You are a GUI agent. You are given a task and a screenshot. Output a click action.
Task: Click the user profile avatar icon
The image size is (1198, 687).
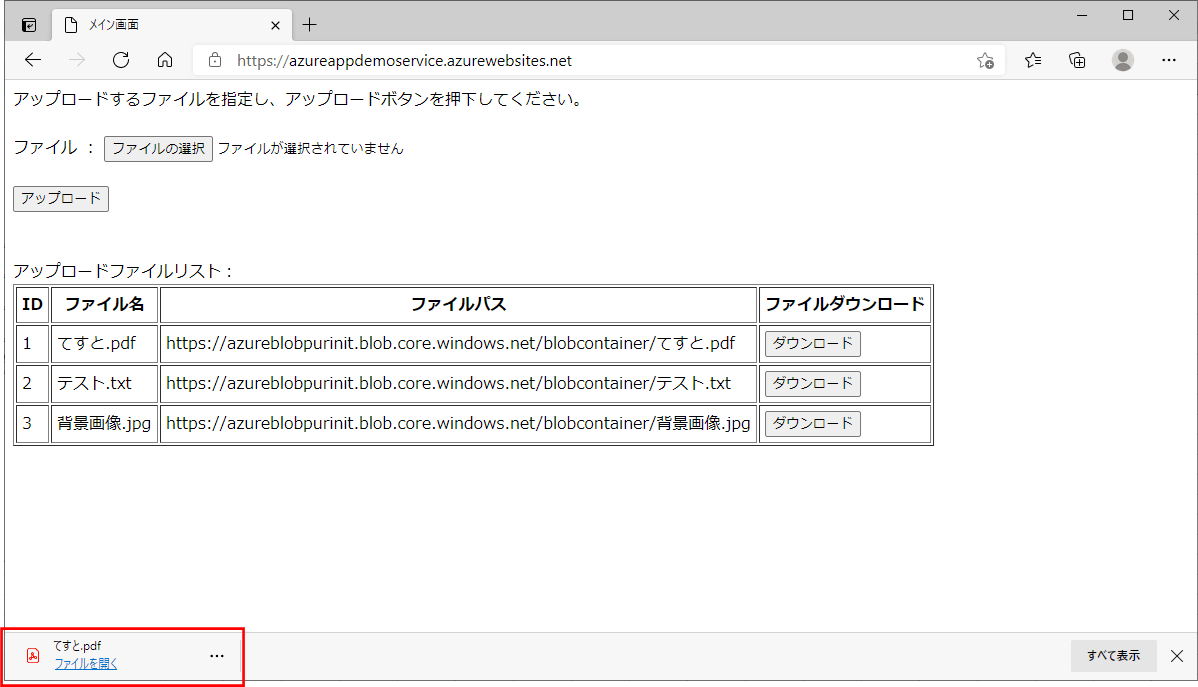1123,60
